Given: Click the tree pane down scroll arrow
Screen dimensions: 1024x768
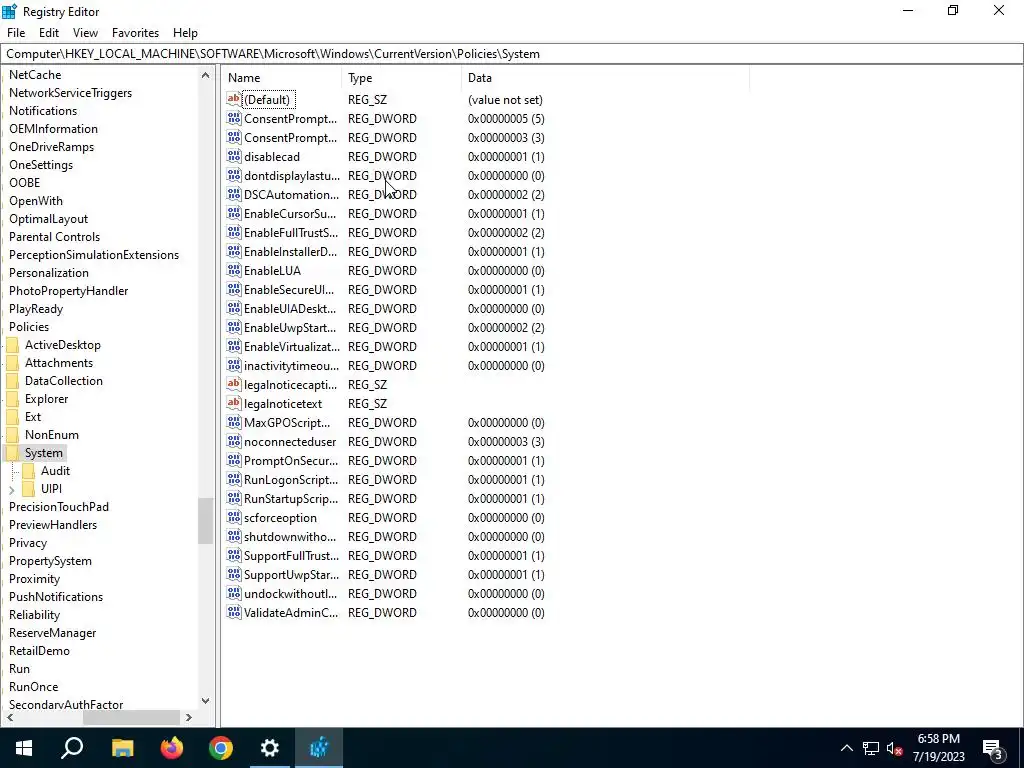Looking at the screenshot, I should coord(205,701).
